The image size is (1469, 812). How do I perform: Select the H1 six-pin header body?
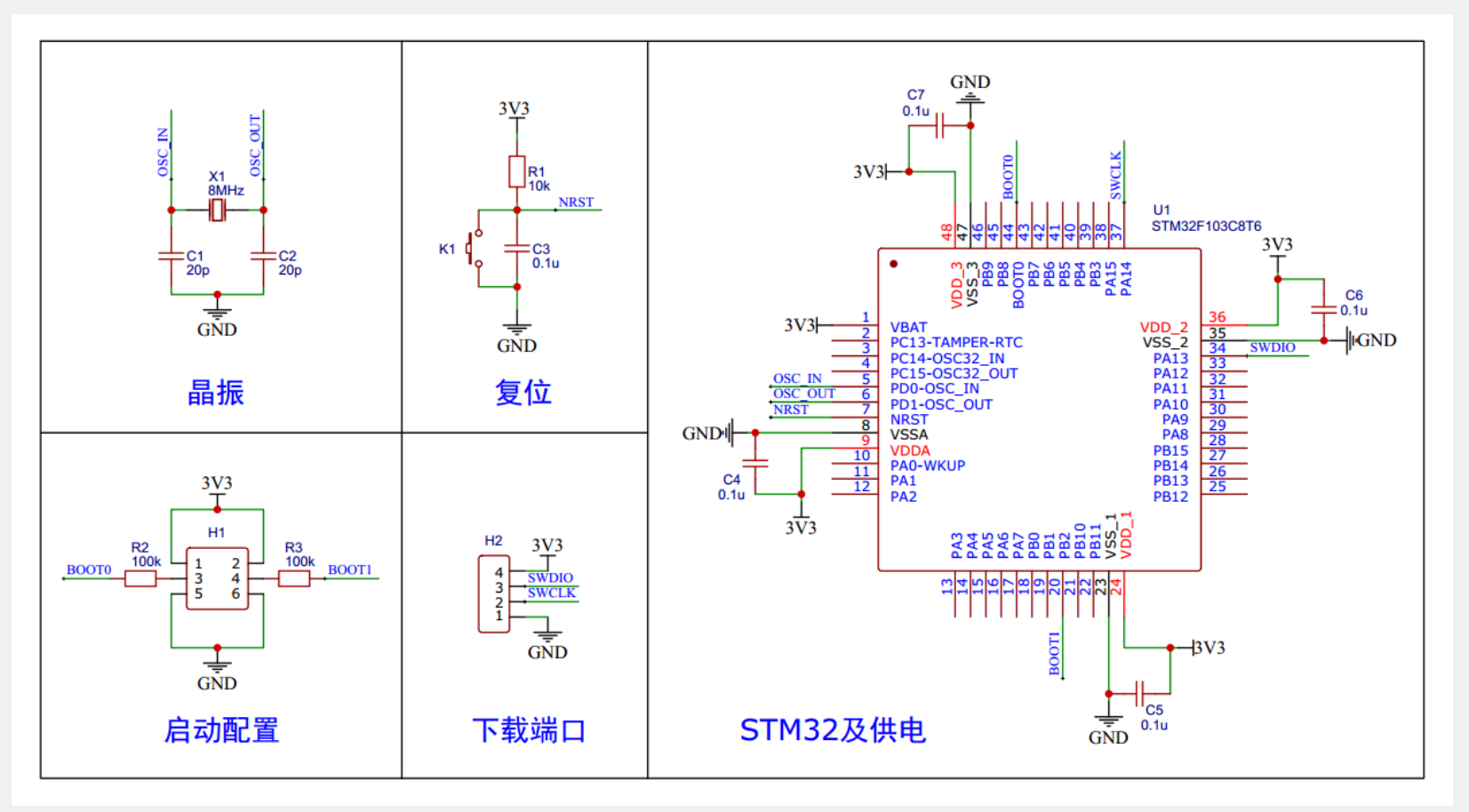coord(217,578)
